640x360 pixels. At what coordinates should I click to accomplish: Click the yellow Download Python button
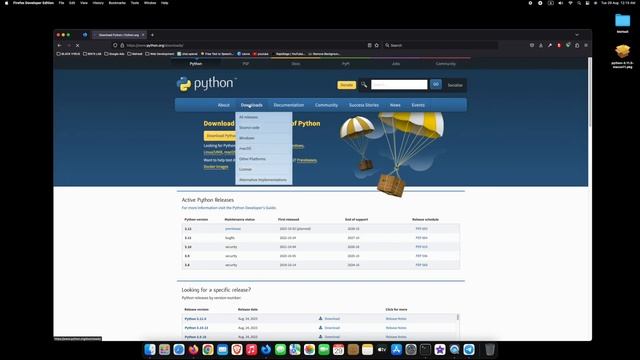pos(220,136)
